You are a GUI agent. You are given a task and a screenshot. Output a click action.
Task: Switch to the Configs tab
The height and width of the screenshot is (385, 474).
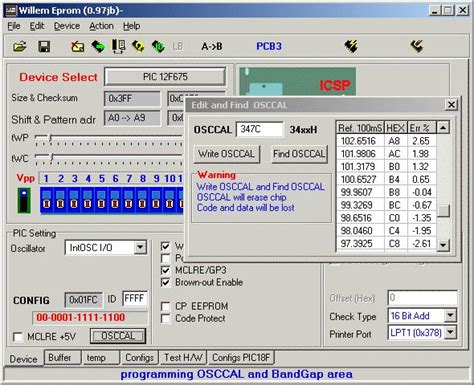point(139,358)
